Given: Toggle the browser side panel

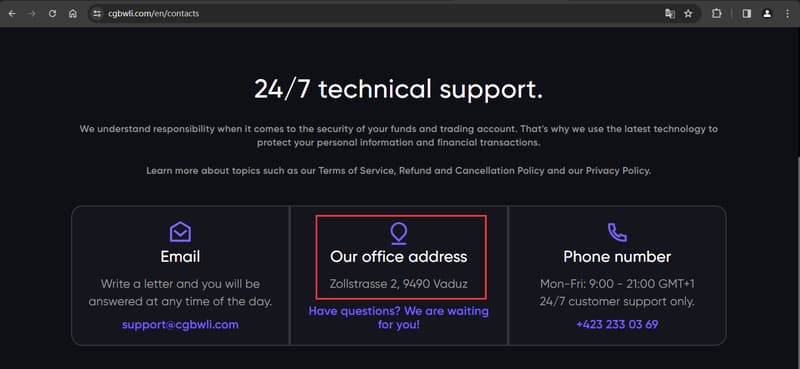Looking at the screenshot, I should tap(746, 14).
